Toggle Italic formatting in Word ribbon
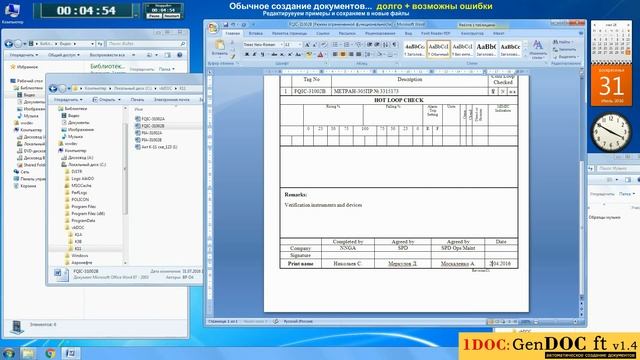Screen dimensions: 640x360 [254, 54]
